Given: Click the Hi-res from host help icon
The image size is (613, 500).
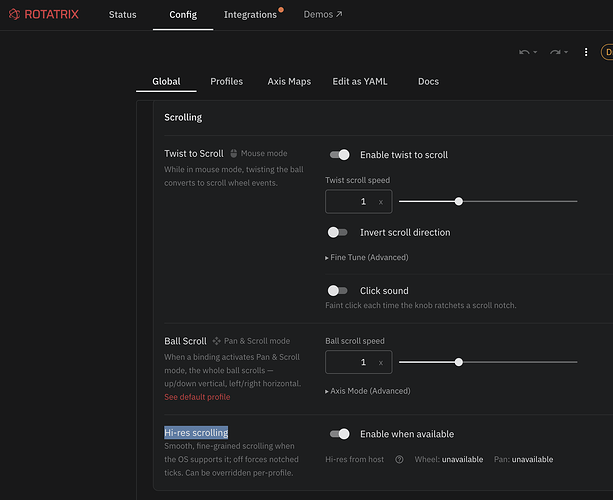Looking at the screenshot, I should (x=399, y=459).
